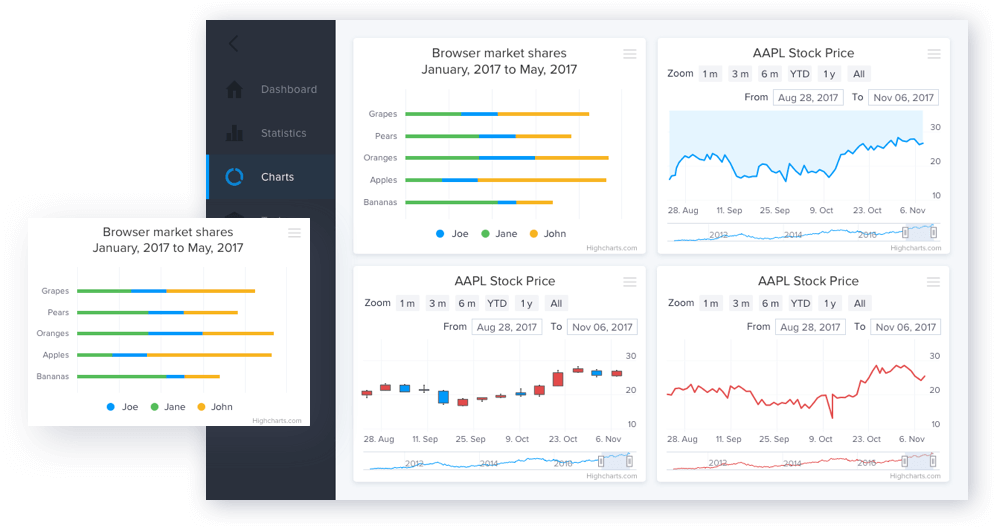This screenshot has height=528, width=996.
Task: Select YTD zoom on candlestick chart
Action: 497,304
